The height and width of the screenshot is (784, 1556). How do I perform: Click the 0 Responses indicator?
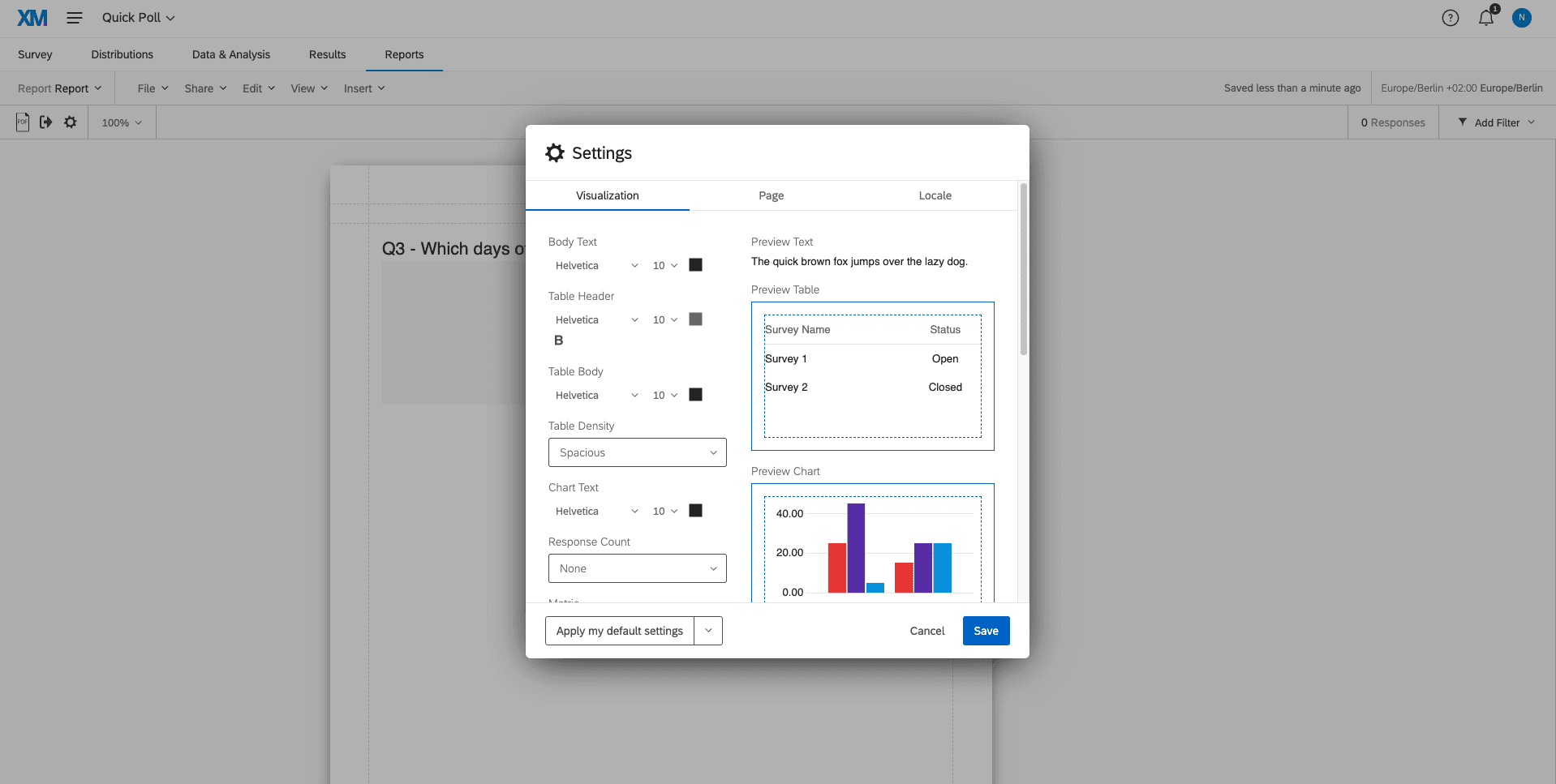pyautogui.click(x=1393, y=122)
